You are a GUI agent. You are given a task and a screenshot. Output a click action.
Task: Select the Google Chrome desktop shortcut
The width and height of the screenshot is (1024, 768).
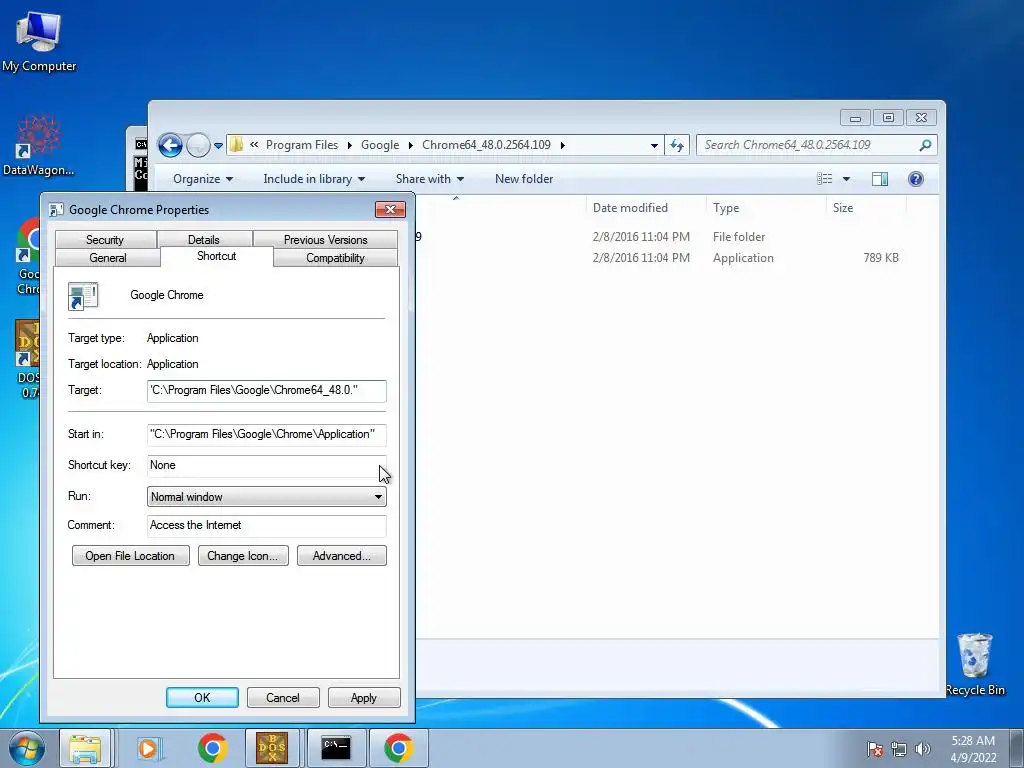pos(29,256)
